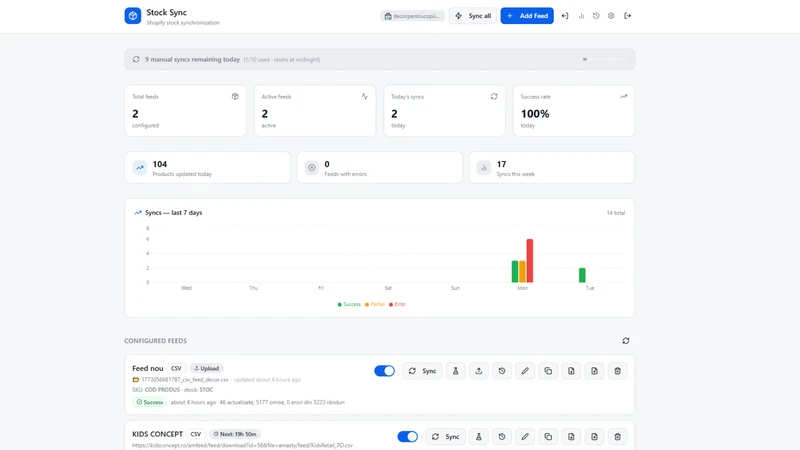
Task: Disable the Feed nou toggle switch
Action: coord(384,371)
